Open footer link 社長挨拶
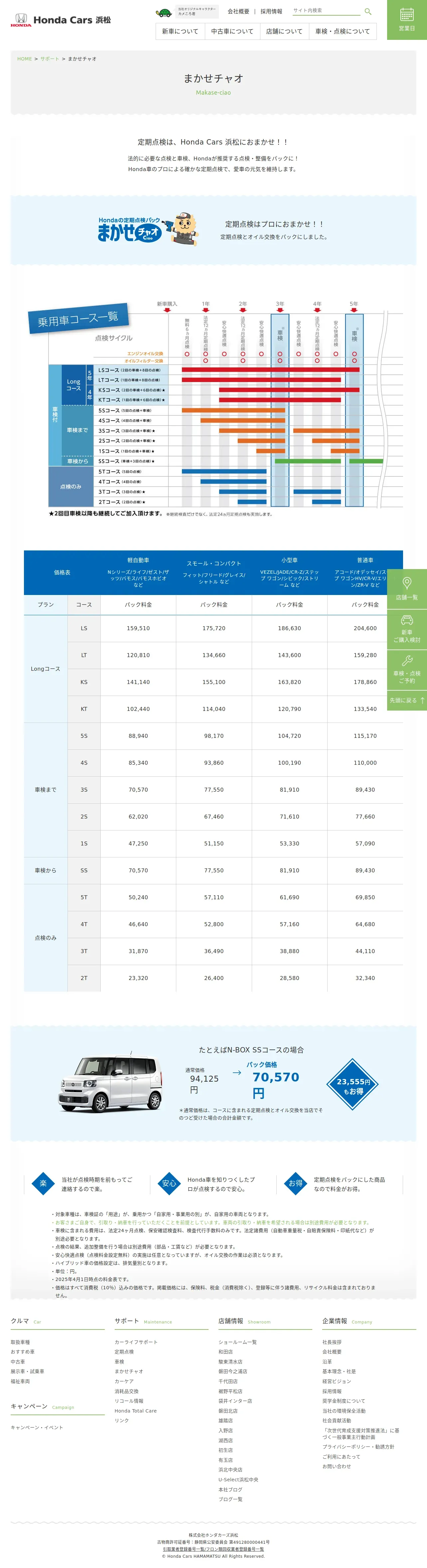 (332, 1342)
